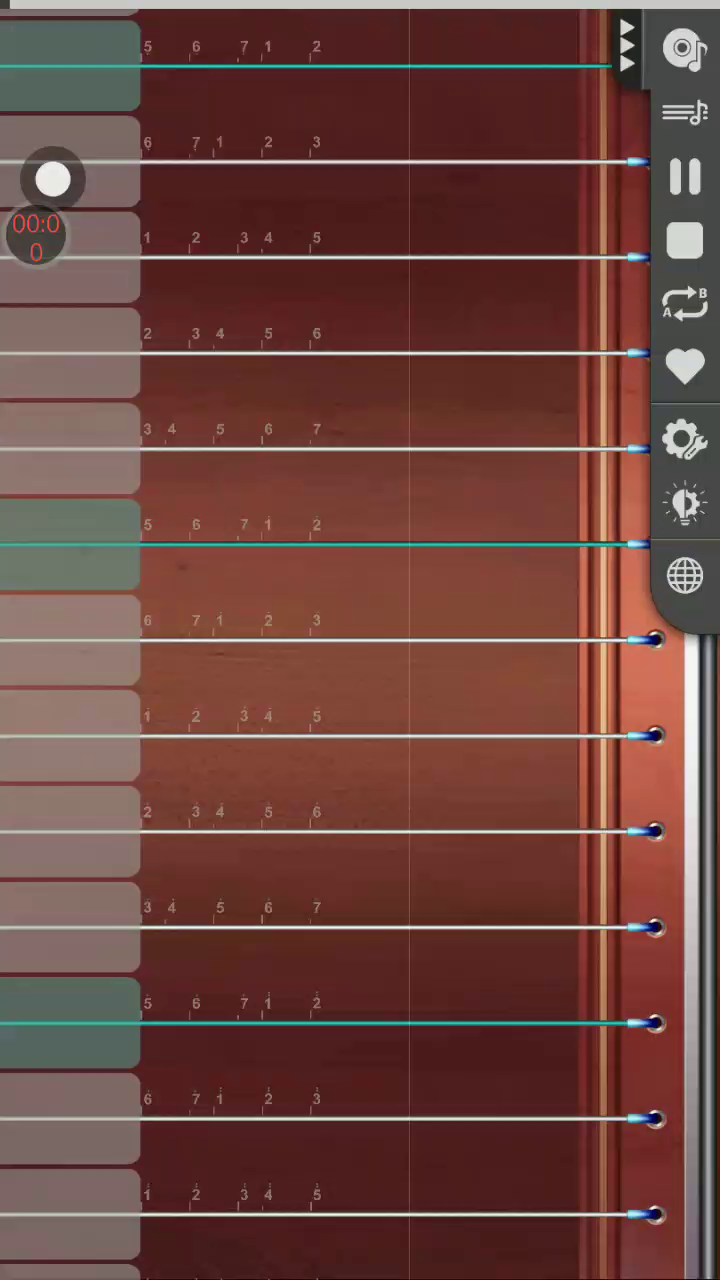720x1280 pixels.
Task: Pause playback with the pause button
Action: pyautogui.click(x=685, y=177)
